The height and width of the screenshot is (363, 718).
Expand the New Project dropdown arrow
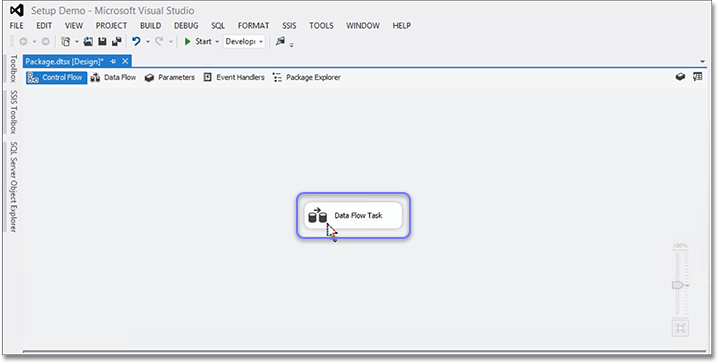[76, 42]
